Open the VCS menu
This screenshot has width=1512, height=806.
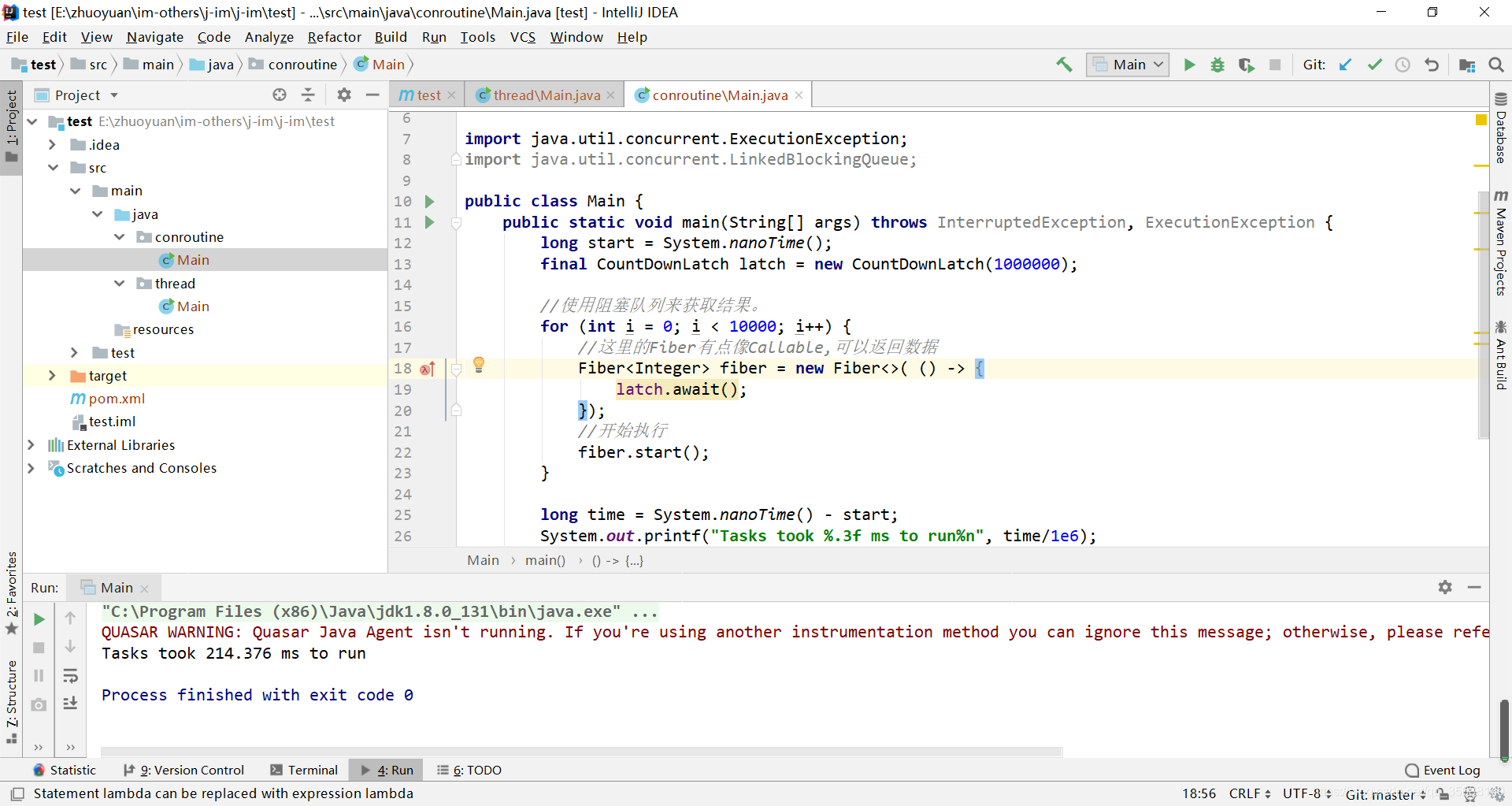(522, 37)
